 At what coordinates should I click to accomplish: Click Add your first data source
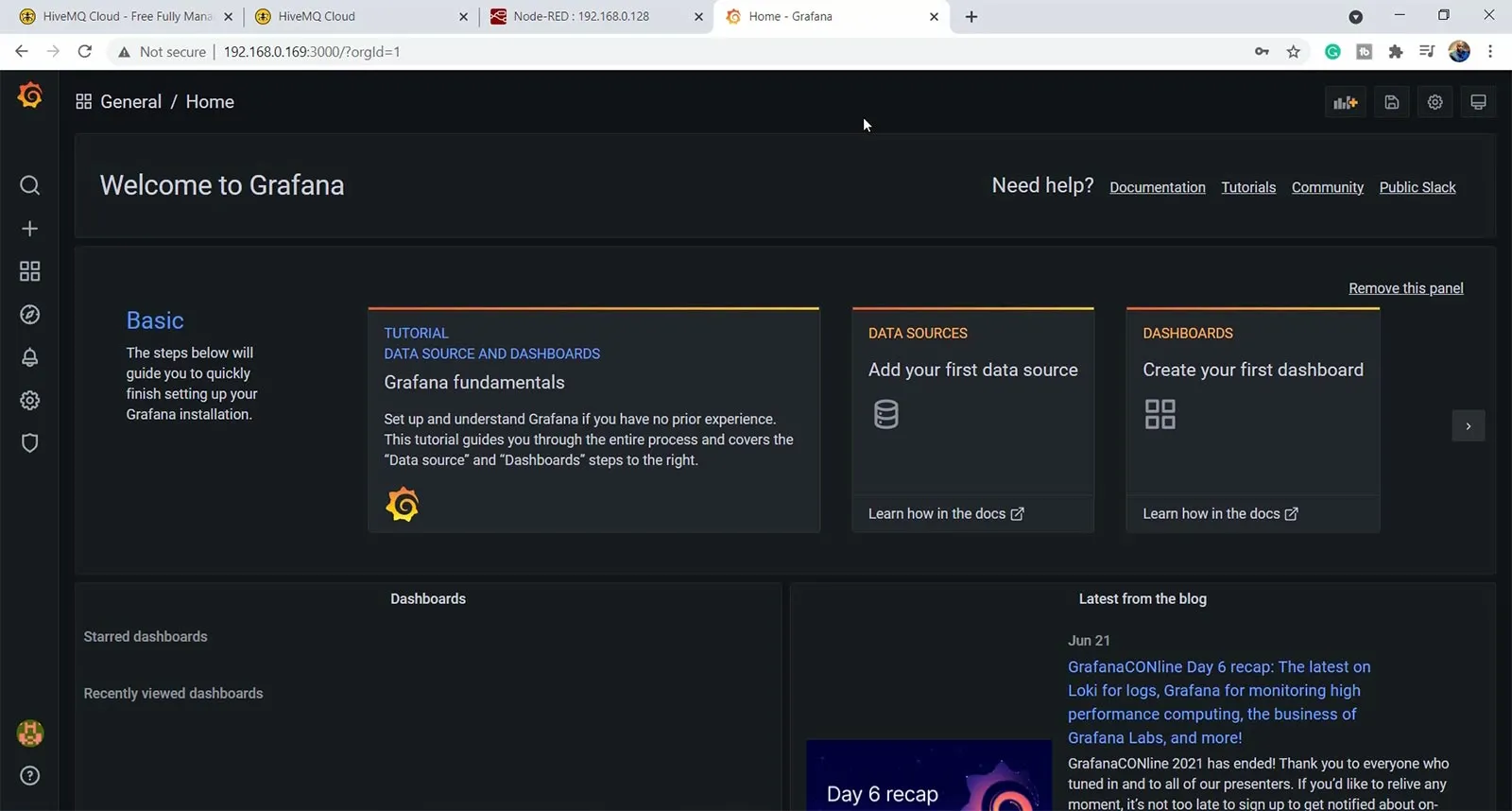(973, 370)
